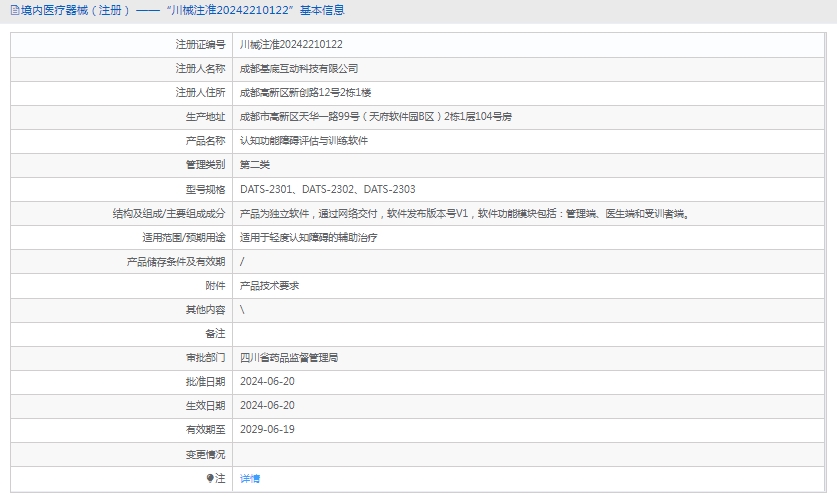
Task: Open the 详情 link in the 注 row
Action: 250,479
